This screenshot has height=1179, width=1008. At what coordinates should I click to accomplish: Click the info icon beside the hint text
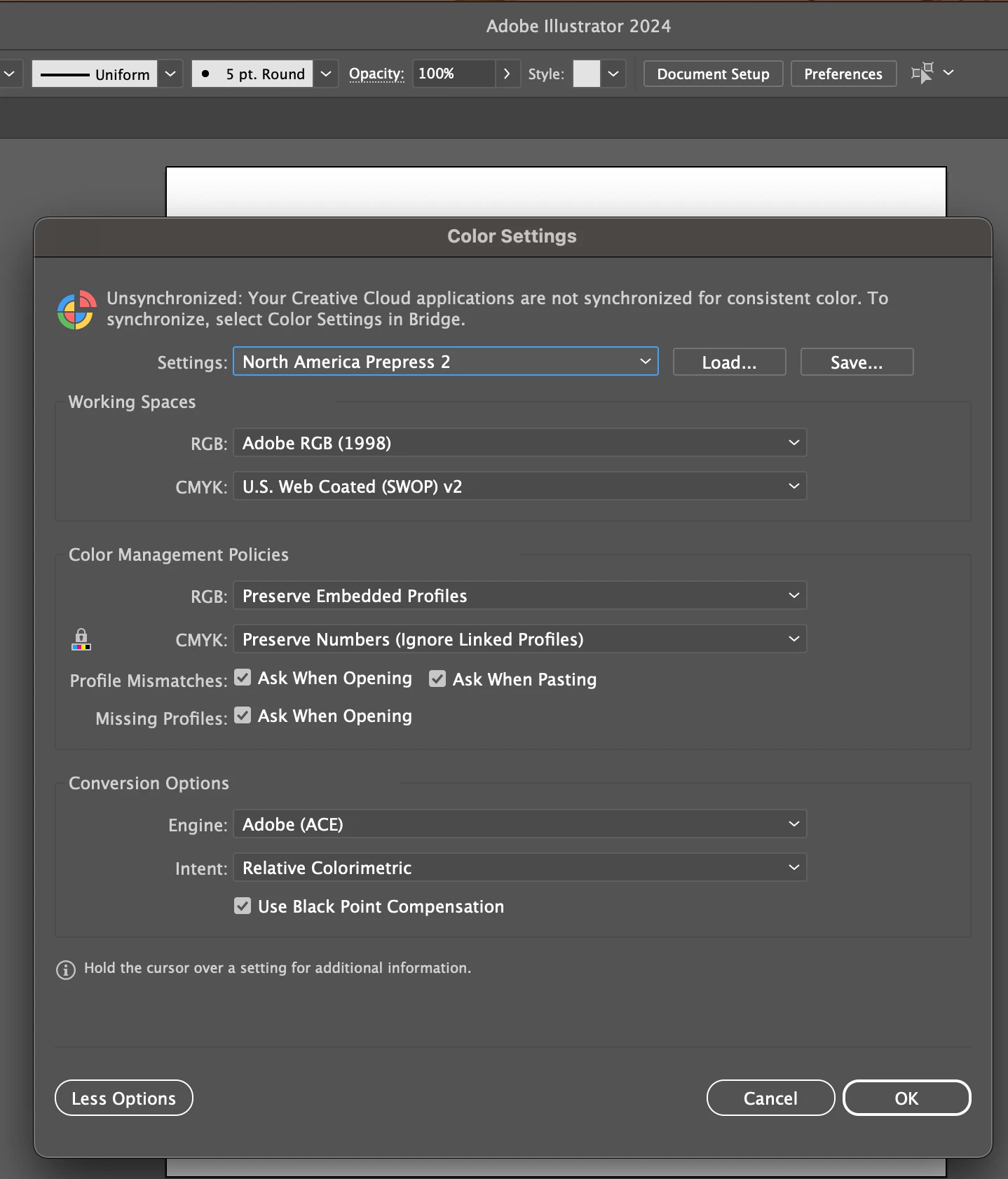tap(66, 969)
